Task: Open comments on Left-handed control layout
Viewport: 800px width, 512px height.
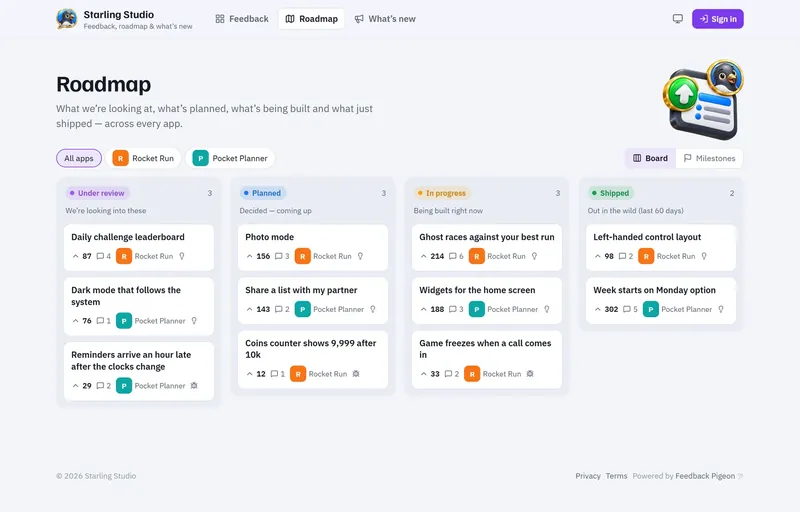Action: point(626,256)
